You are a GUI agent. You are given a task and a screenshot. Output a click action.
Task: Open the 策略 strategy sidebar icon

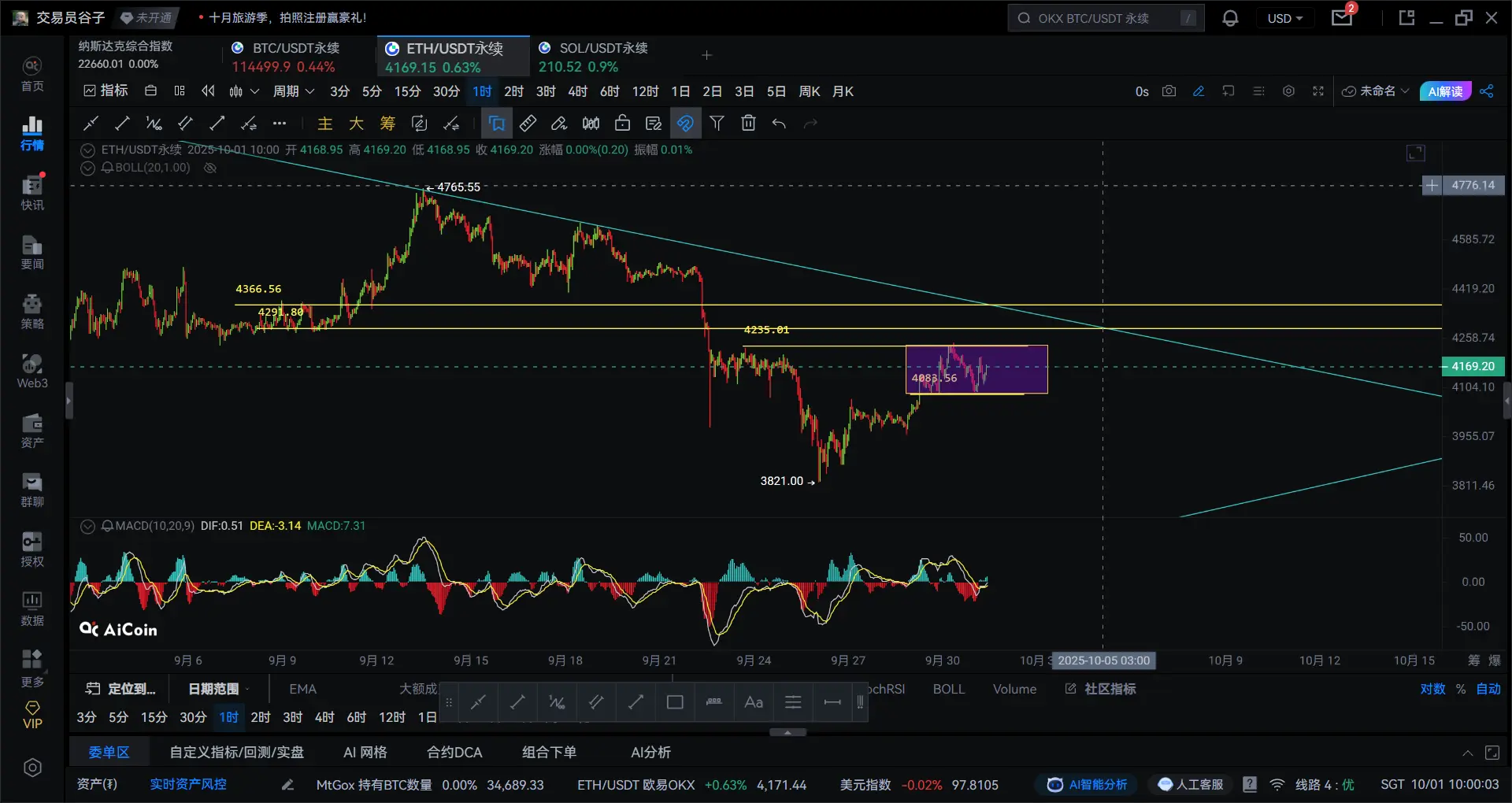[32, 312]
